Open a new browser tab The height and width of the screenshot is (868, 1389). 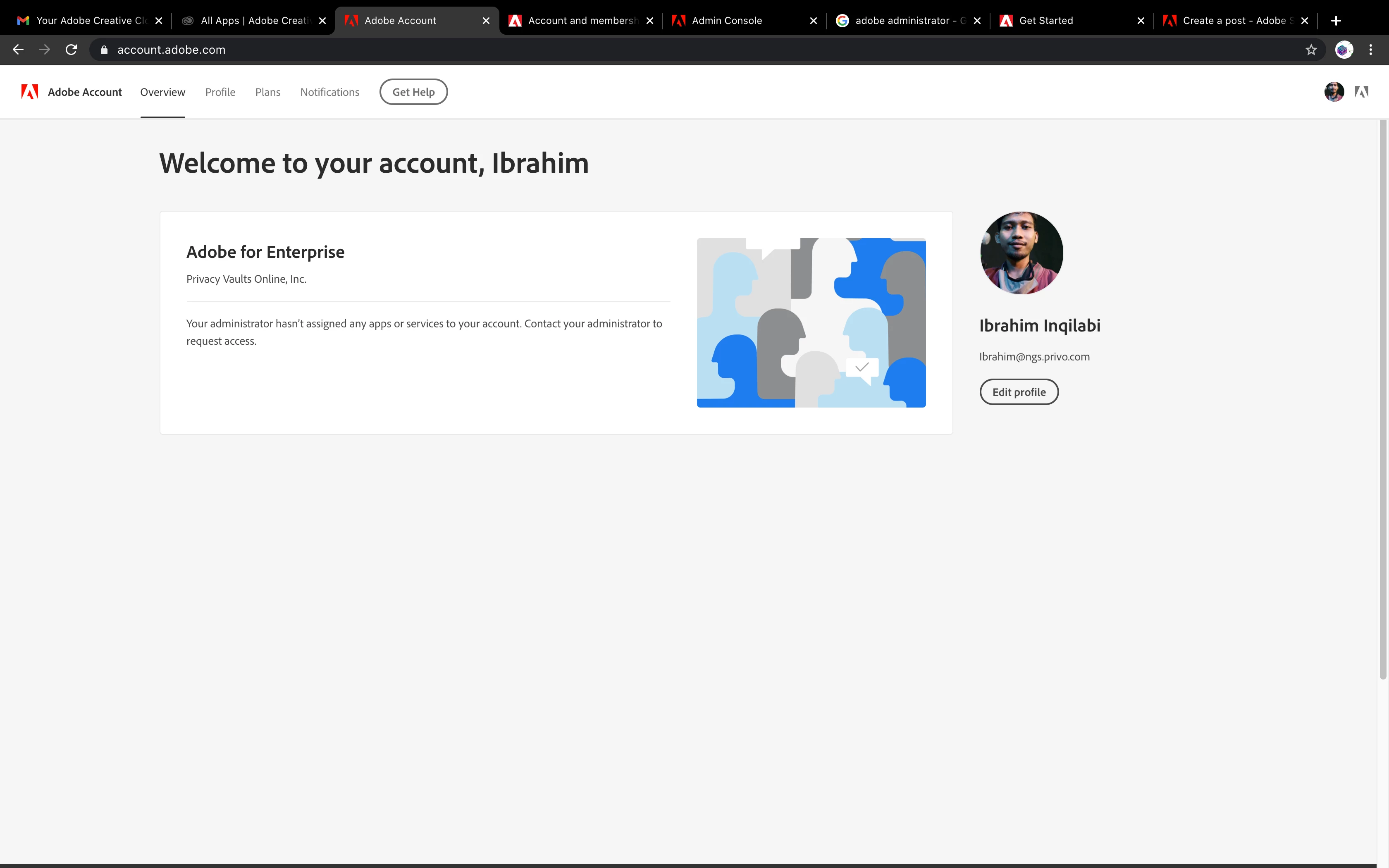click(x=1336, y=21)
